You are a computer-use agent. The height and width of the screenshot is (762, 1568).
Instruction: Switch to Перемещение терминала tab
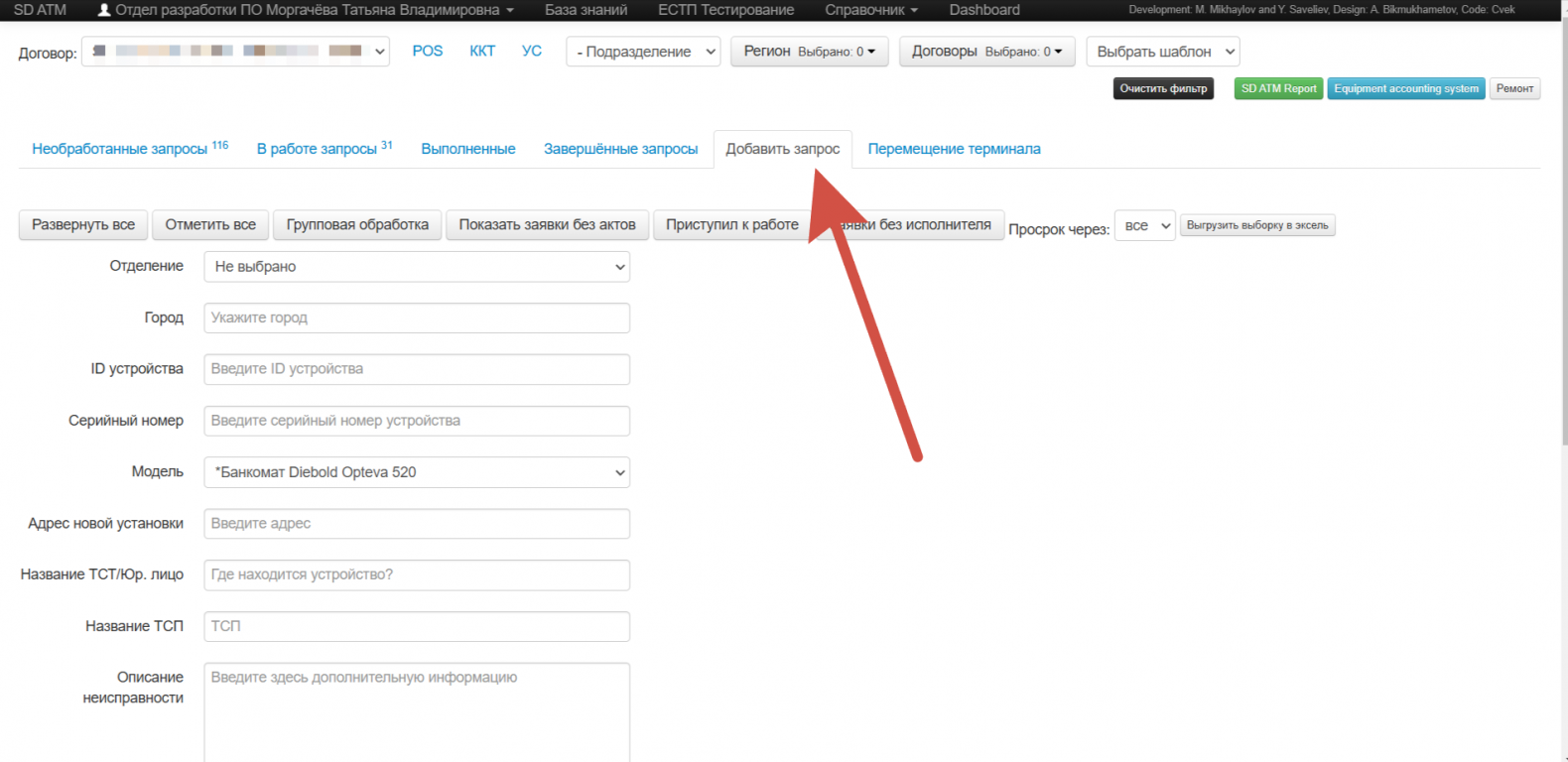click(x=954, y=149)
